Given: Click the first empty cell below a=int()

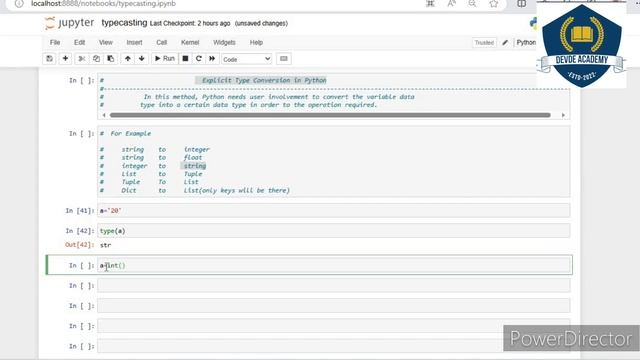Looking at the screenshot, I should tap(333, 286).
